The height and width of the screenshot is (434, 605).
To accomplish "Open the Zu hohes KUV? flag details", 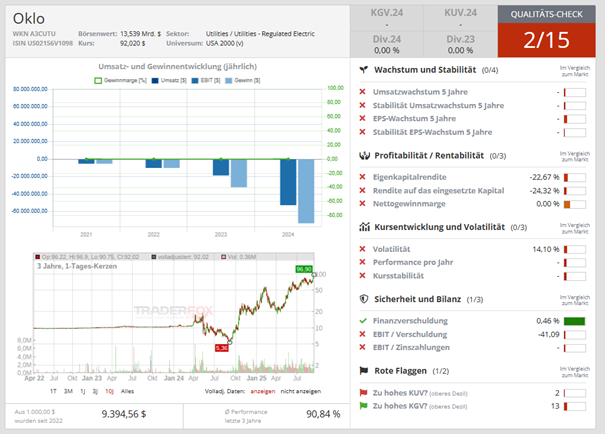I will 420,393.
